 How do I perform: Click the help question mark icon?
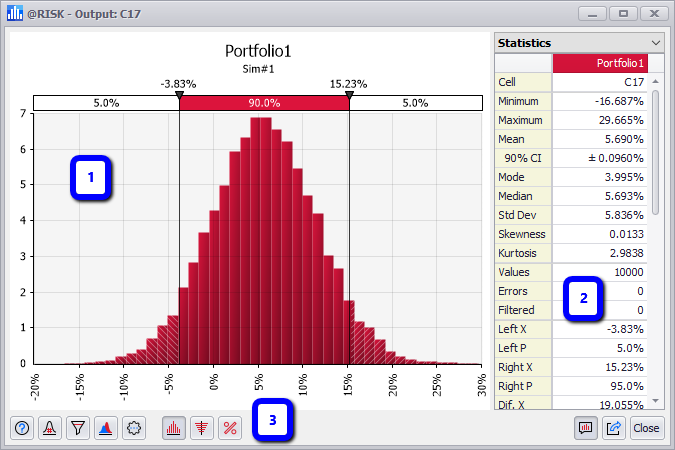pyautogui.click(x=22, y=428)
